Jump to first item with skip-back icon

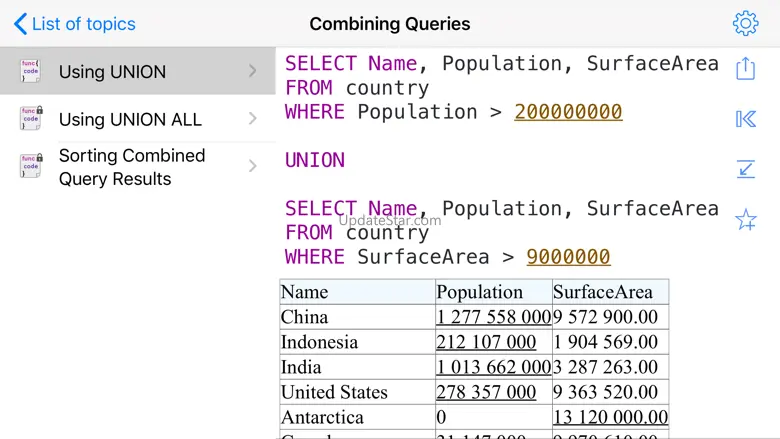click(746, 119)
